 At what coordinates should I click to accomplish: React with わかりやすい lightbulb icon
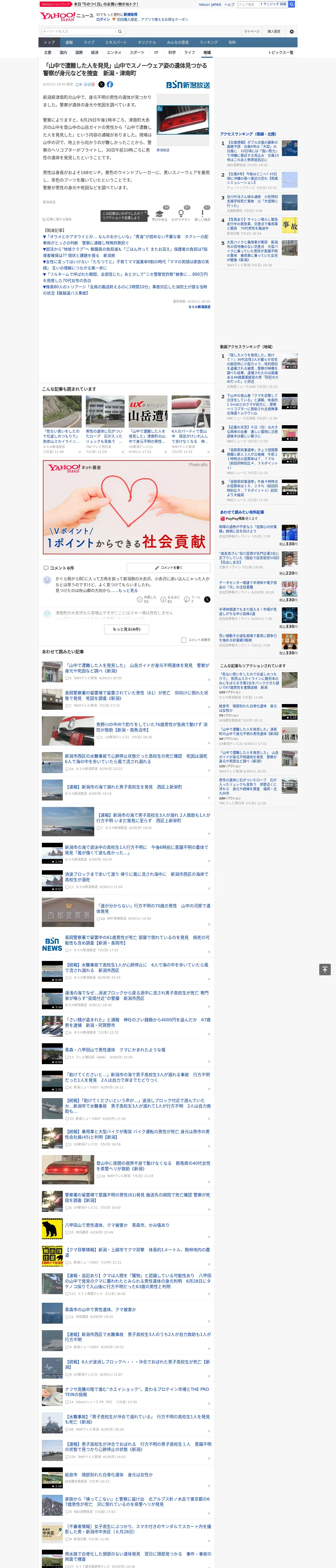coord(181,214)
